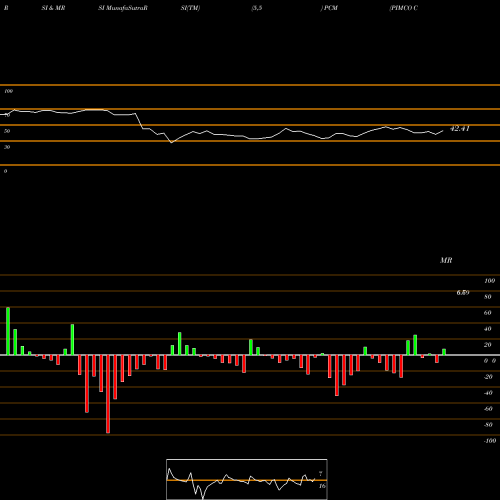Click the MR label above the bar chart
Viewport: 500px width, 500px height.
point(446,260)
